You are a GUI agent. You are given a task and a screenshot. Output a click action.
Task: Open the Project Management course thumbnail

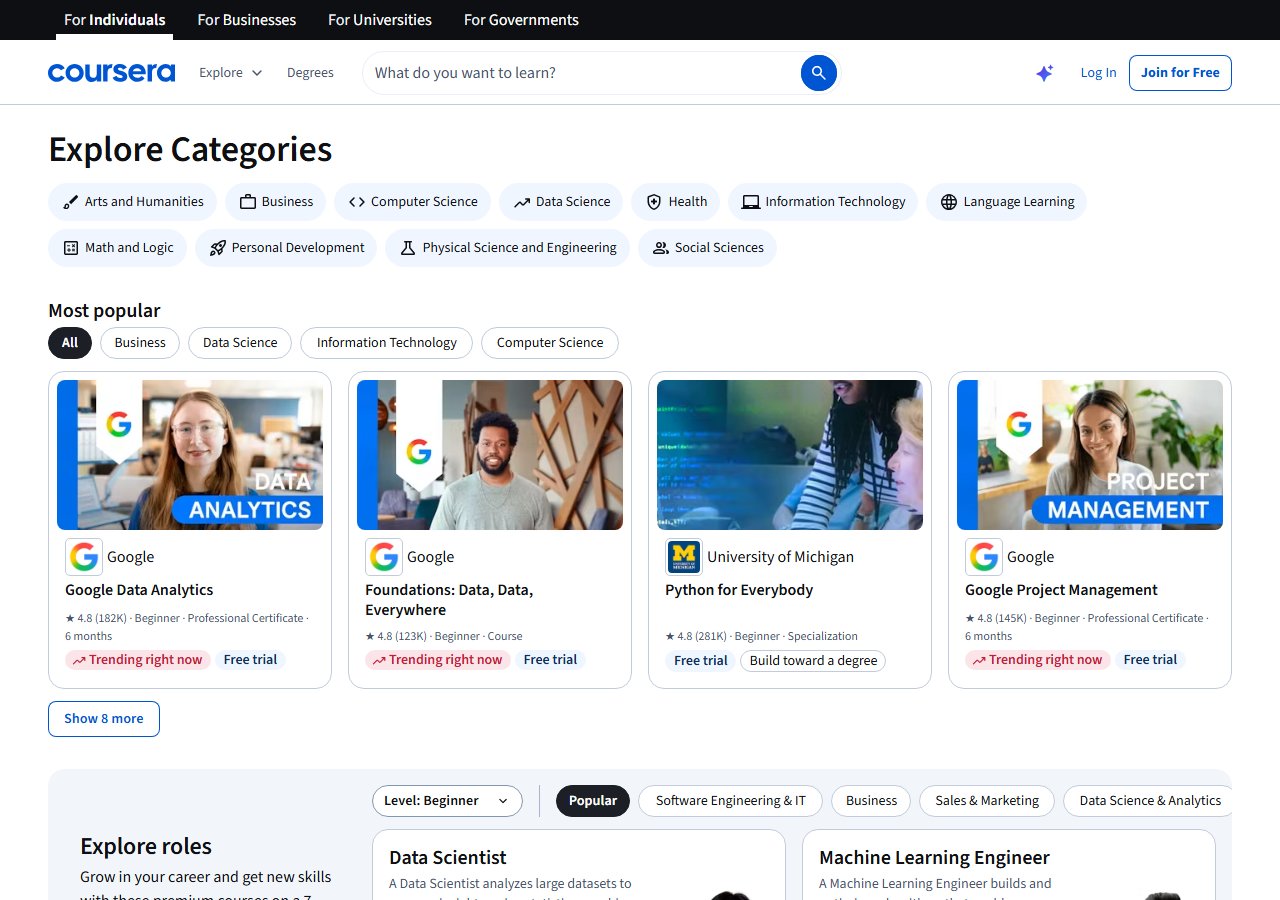click(1090, 455)
